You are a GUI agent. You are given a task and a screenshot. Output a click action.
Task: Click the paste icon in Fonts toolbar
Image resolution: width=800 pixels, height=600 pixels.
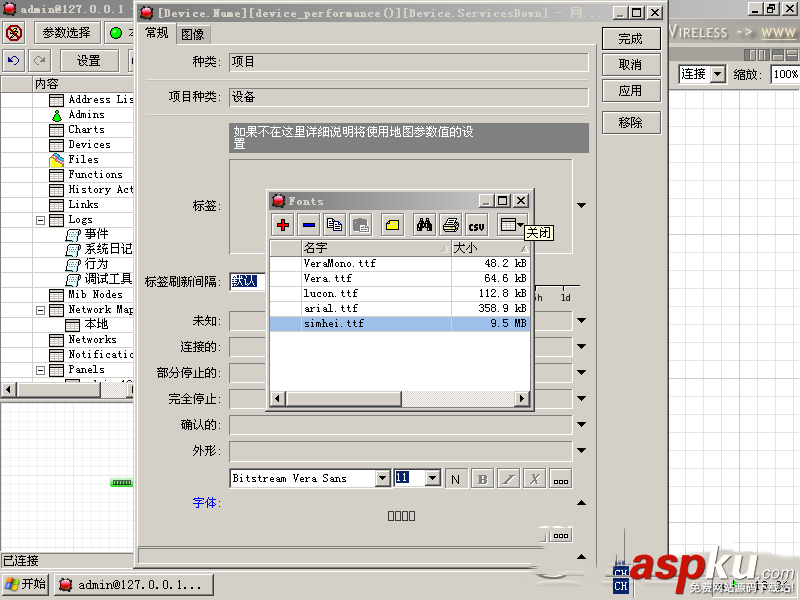point(361,225)
